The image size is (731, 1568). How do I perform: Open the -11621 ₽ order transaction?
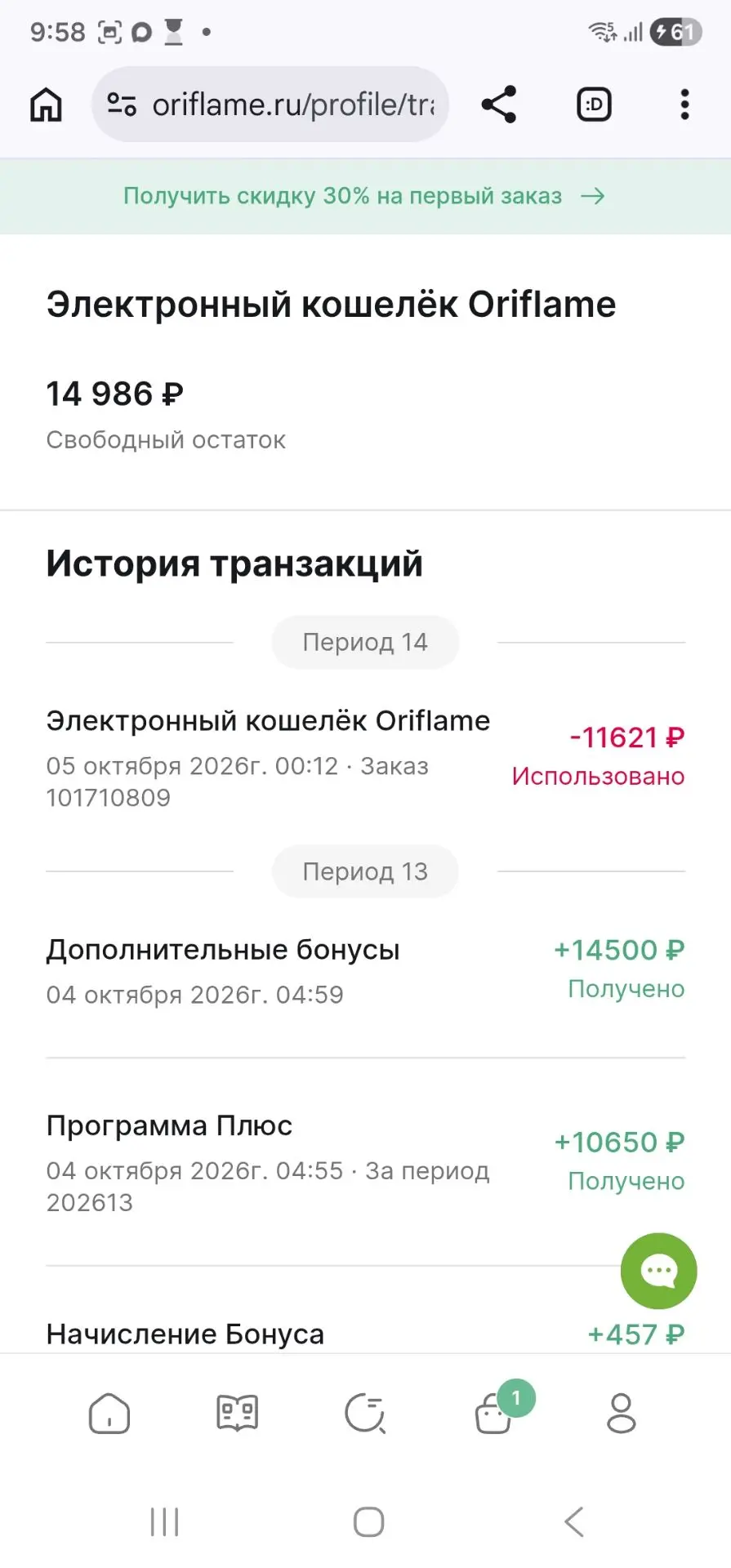click(x=365, y=758)
